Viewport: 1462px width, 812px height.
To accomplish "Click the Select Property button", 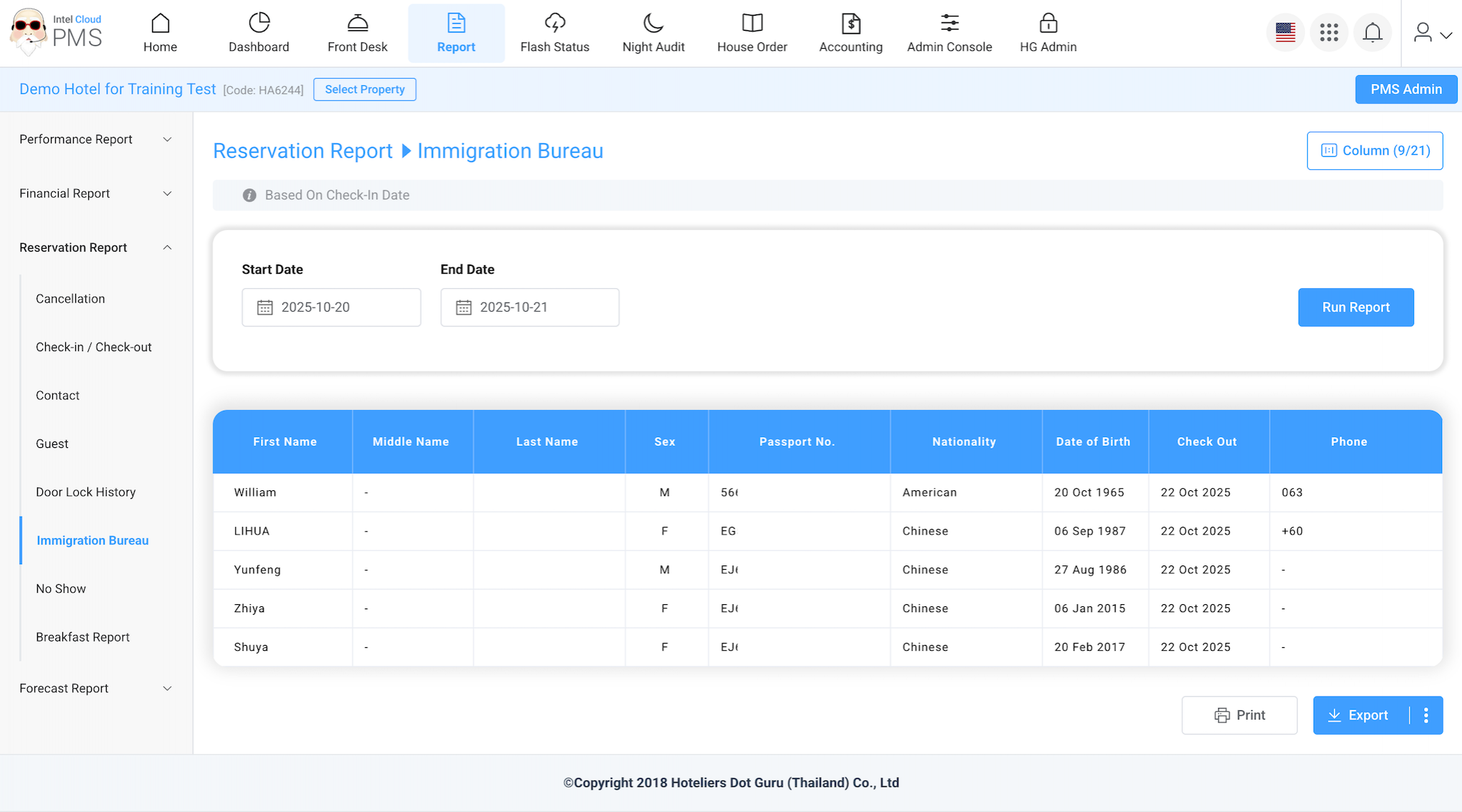I will (364, 90).
